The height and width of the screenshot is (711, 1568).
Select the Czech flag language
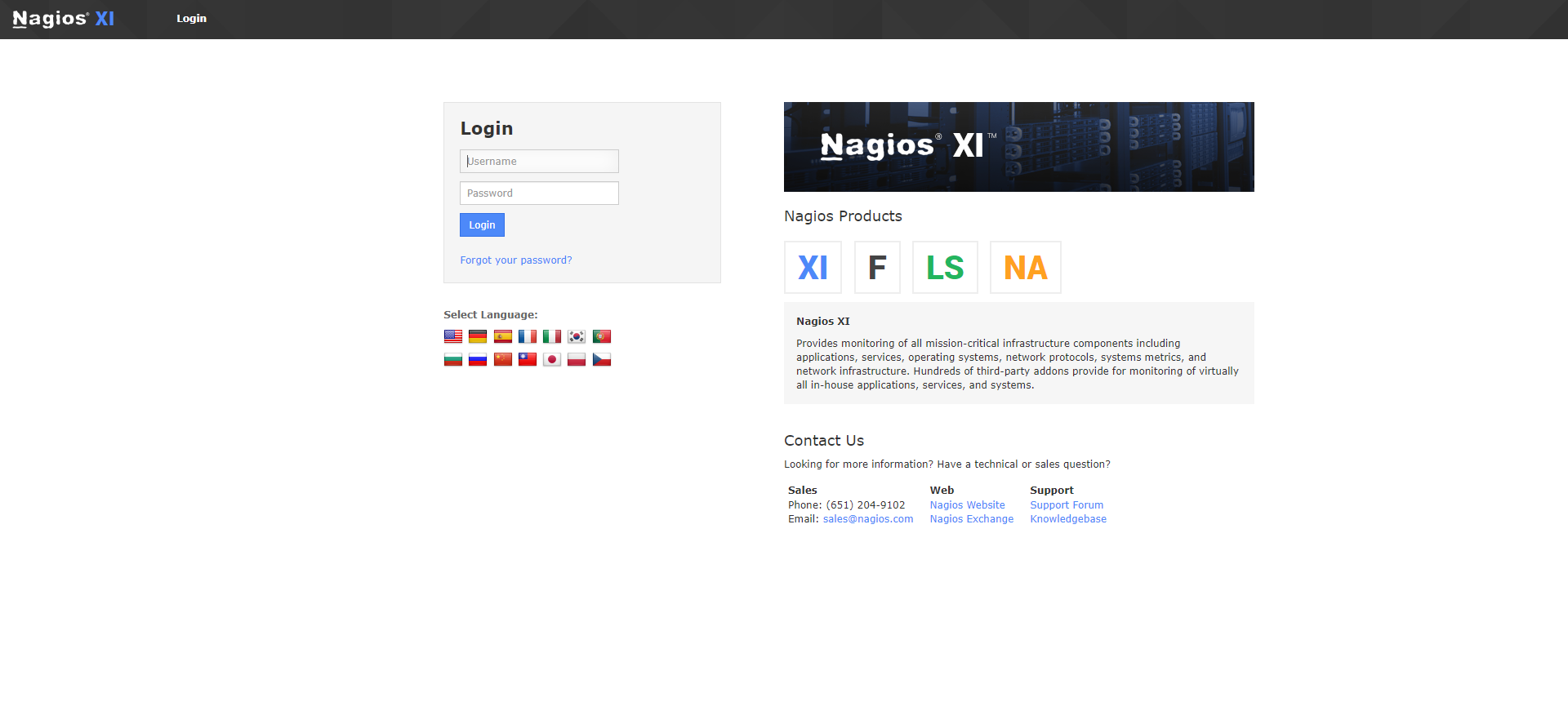pos(602,359)
